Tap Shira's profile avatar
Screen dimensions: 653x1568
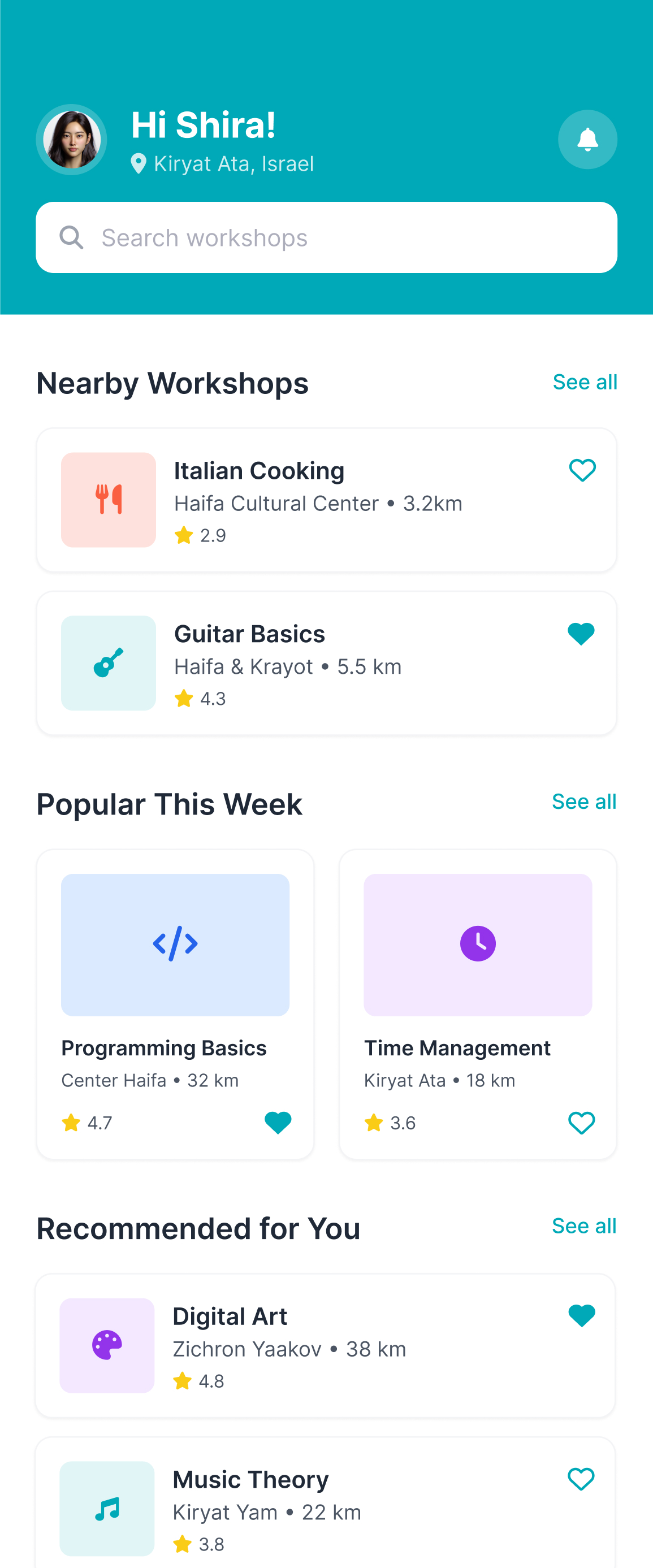[72, 140]
